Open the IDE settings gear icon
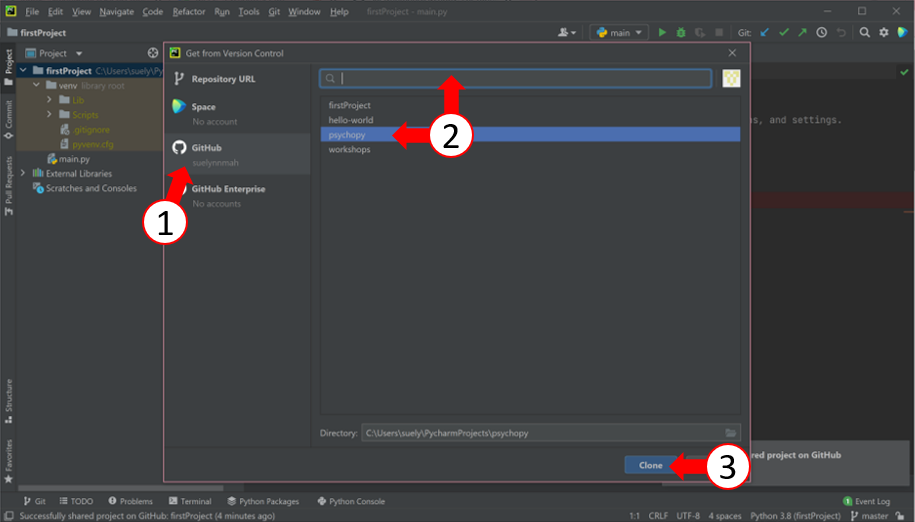 pyautogui.click(x=883, y=32)
